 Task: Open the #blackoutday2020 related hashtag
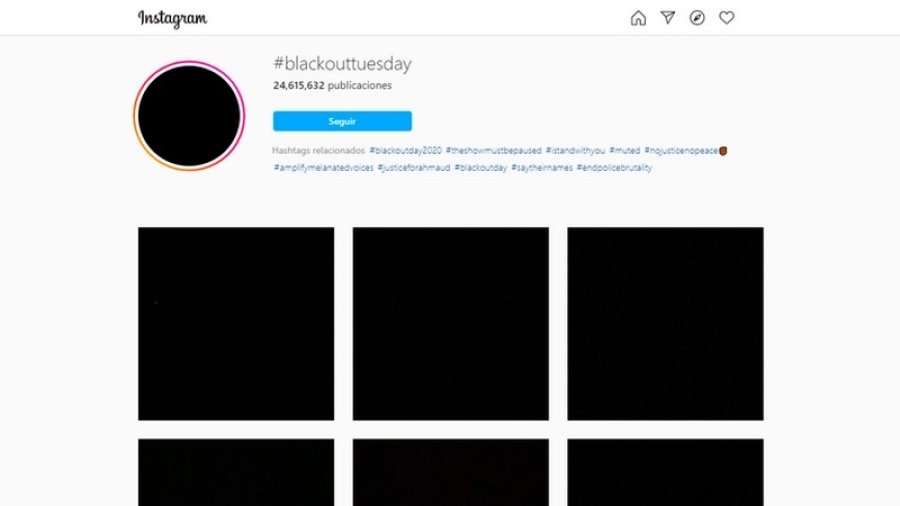coord(405,150)
